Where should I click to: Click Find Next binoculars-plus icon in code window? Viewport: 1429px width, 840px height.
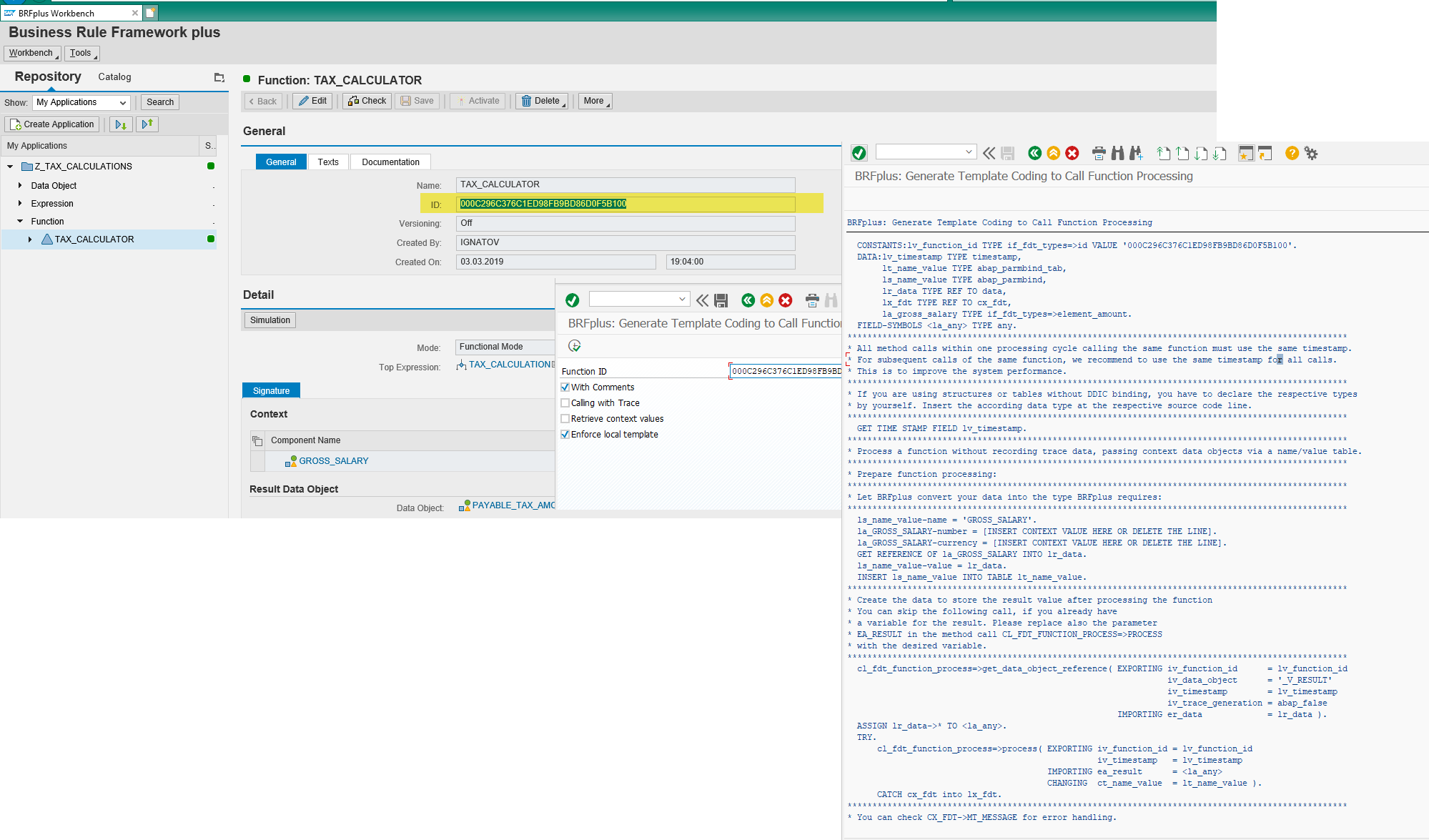click(x=1136, y=153)
